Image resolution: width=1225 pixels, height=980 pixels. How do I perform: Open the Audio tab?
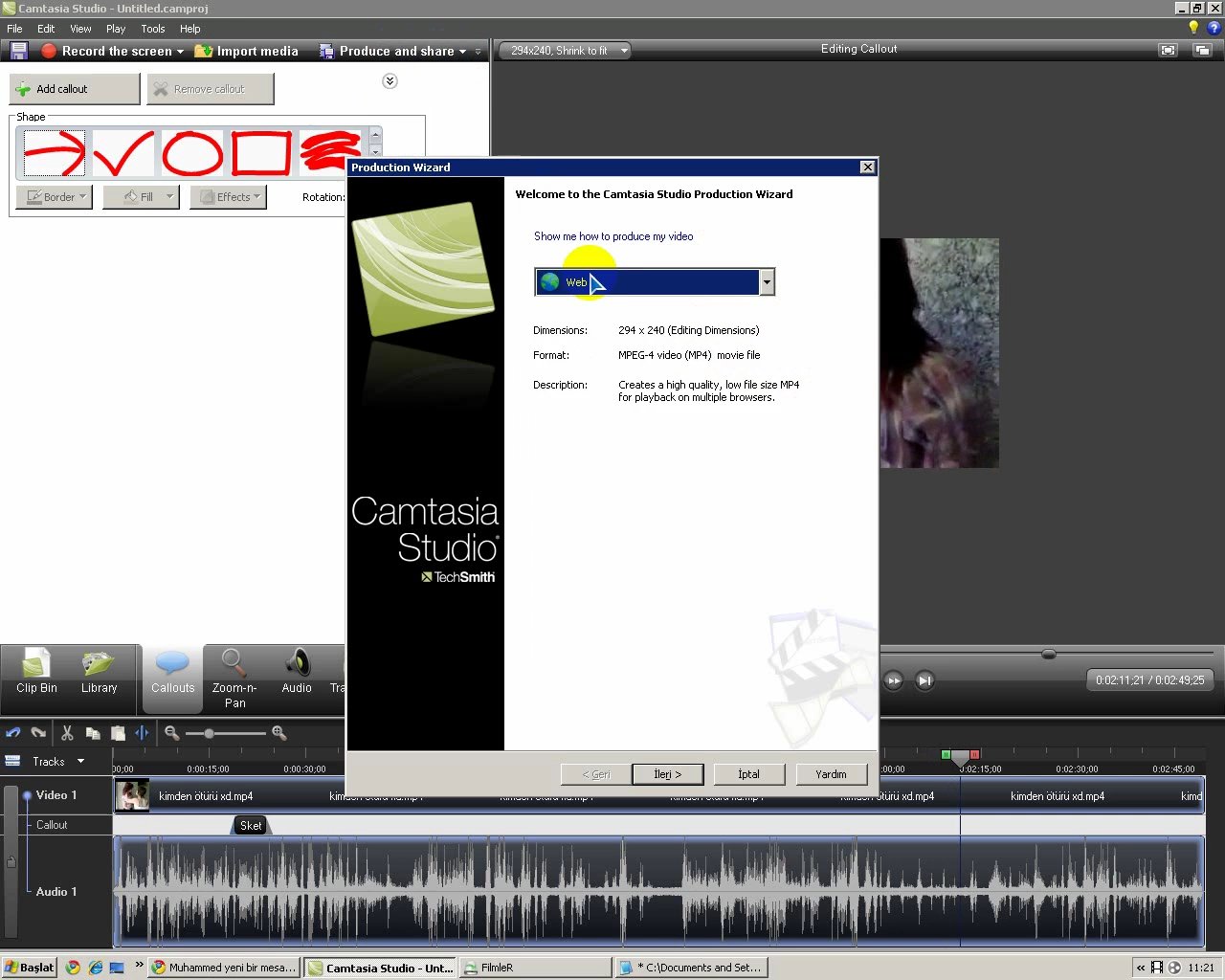[x=297, y=672]
